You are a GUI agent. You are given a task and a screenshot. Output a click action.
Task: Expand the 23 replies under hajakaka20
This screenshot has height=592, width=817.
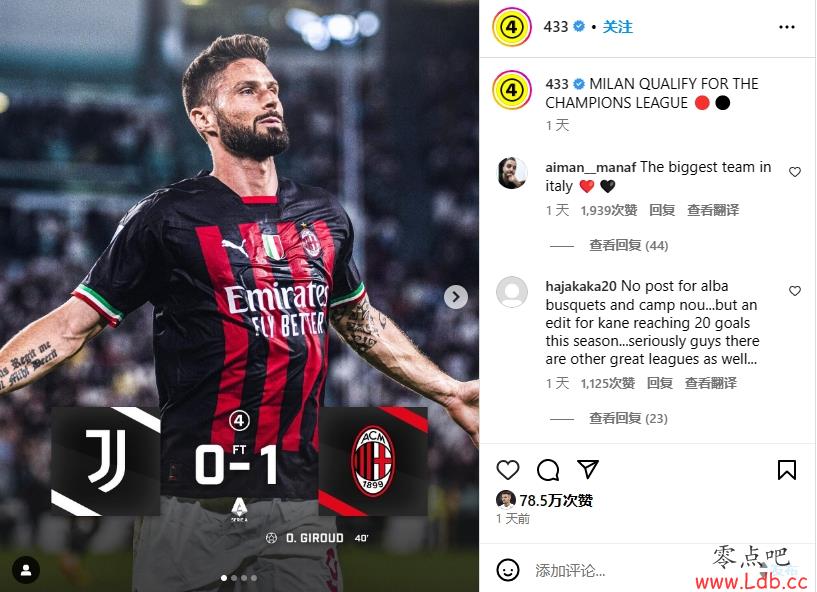coord(628,418)
